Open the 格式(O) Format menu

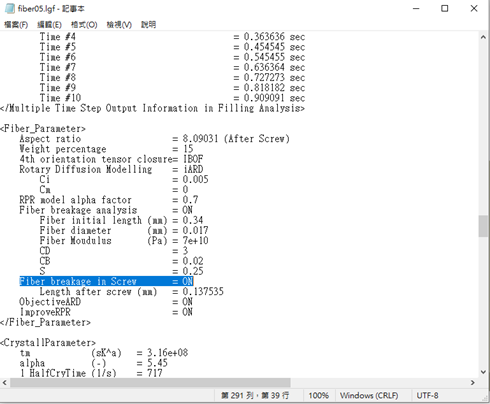84,25
